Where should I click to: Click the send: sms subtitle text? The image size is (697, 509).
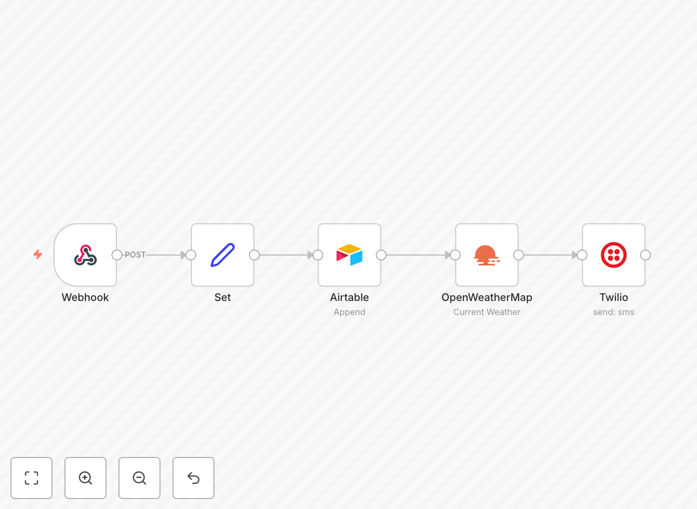614,312
